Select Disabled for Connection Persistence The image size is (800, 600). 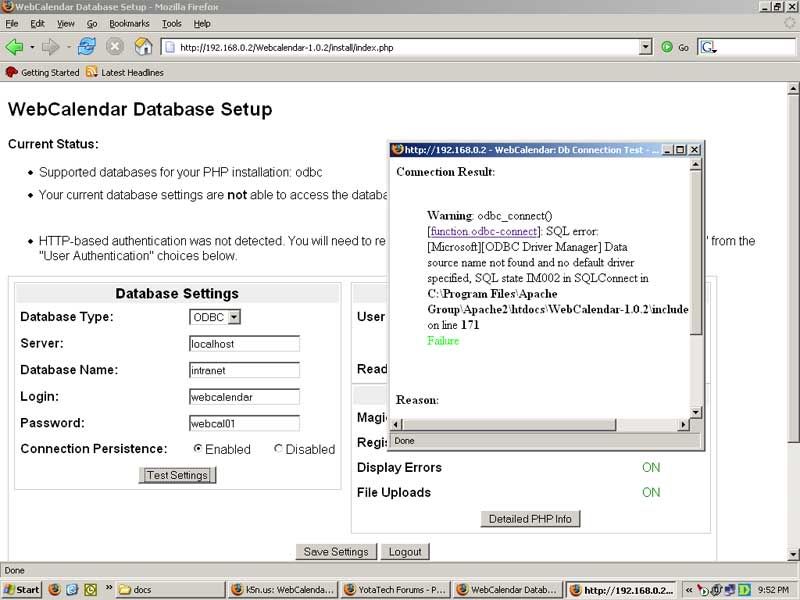(278, 449)
